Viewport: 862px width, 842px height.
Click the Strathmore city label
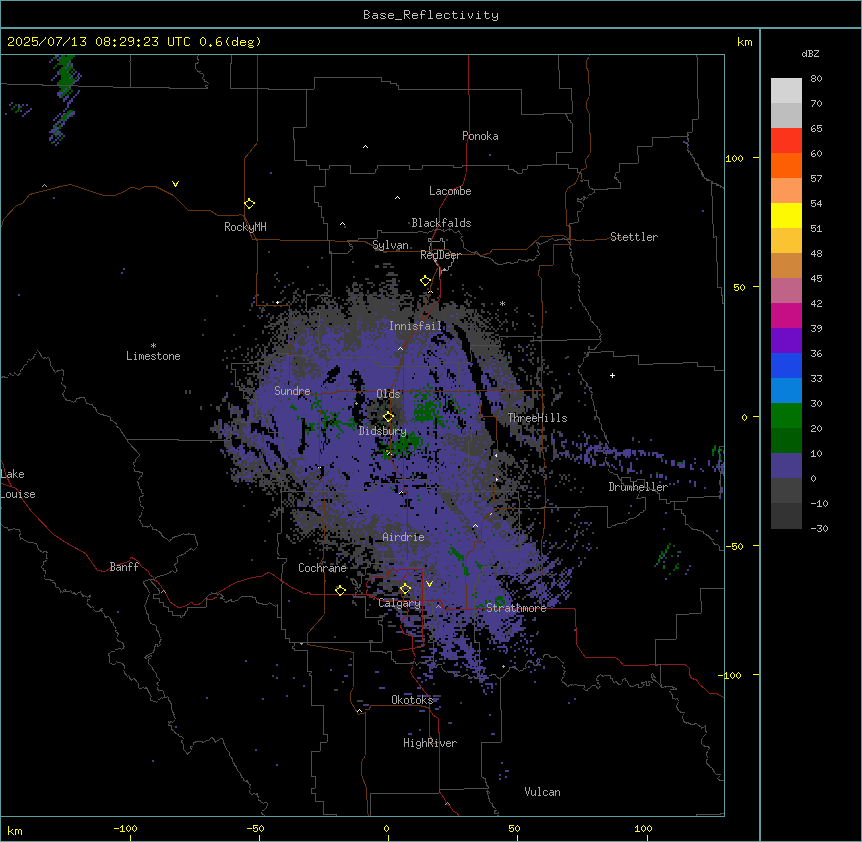click(x=516, y=608)
